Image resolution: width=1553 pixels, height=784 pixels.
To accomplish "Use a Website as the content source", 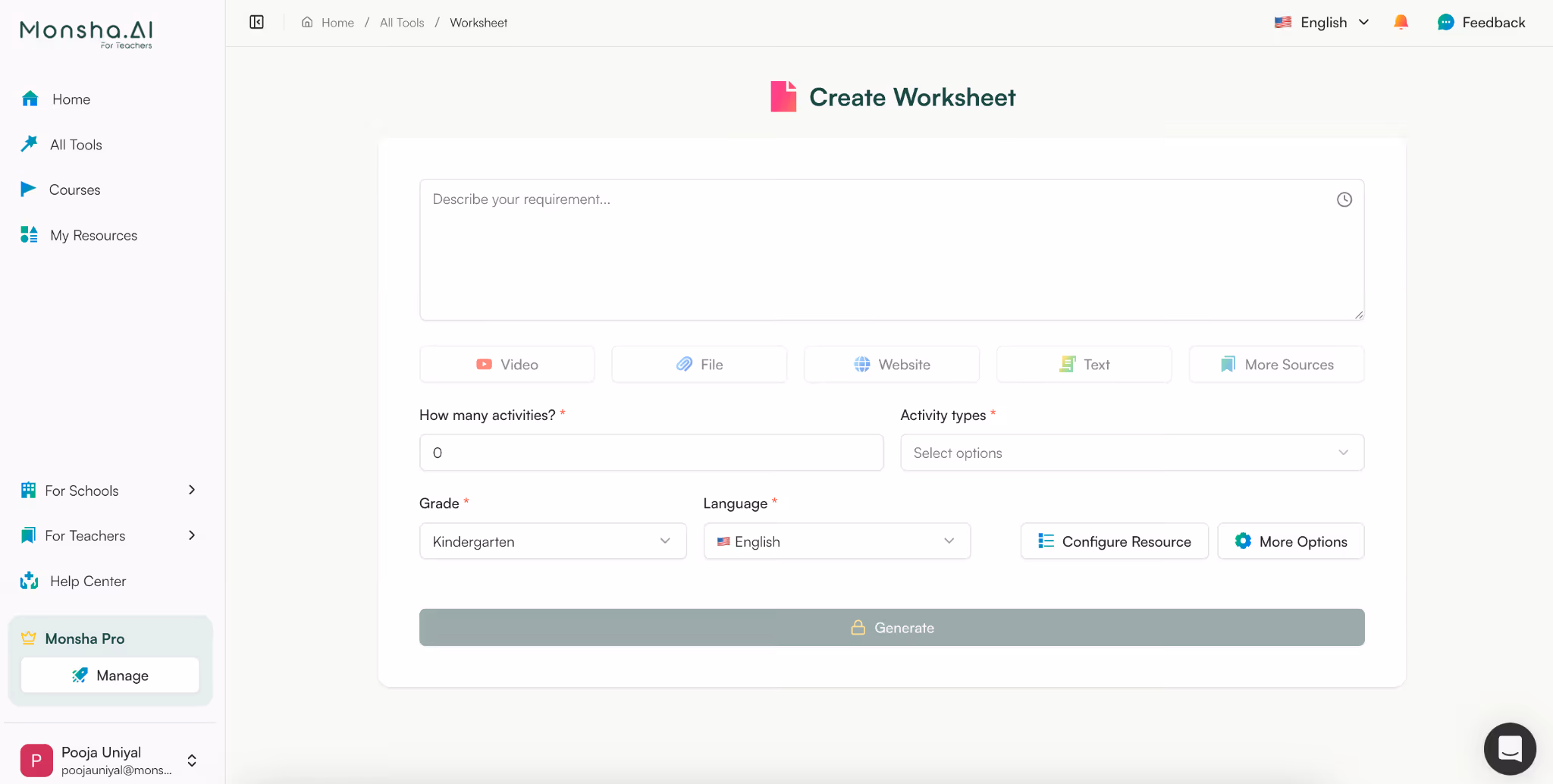I will [x=891, y=364].
